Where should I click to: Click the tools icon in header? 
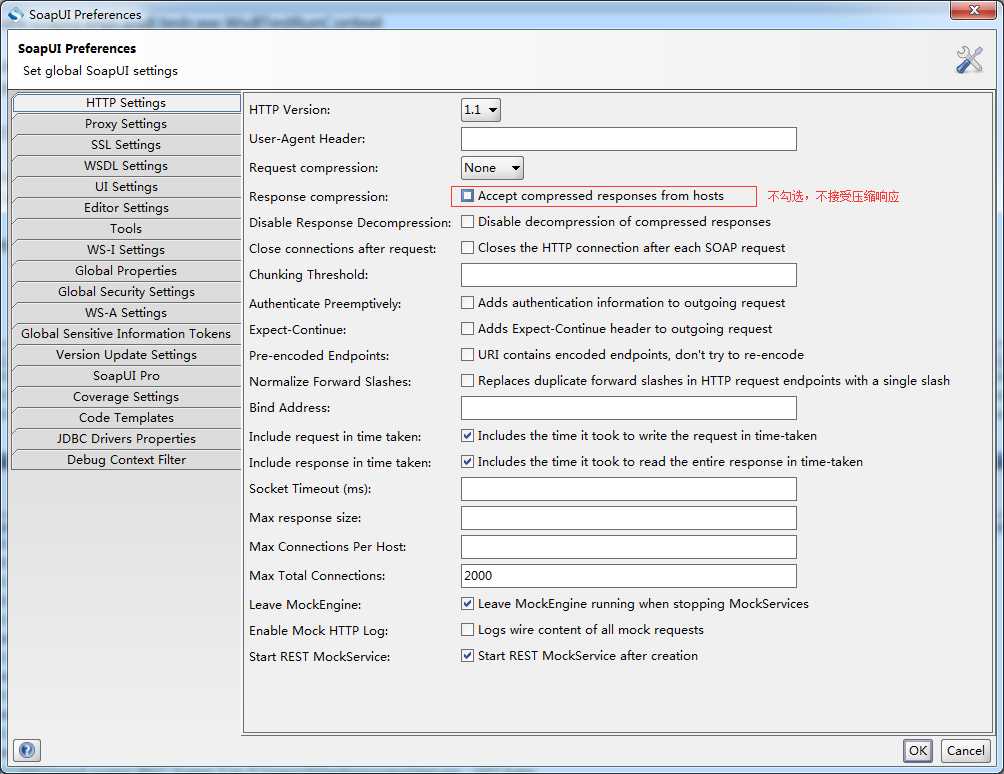pos(969,60)
